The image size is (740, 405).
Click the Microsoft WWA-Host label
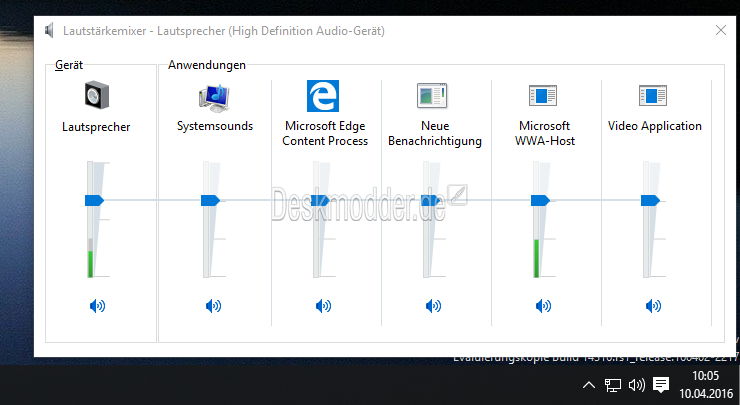545,133
